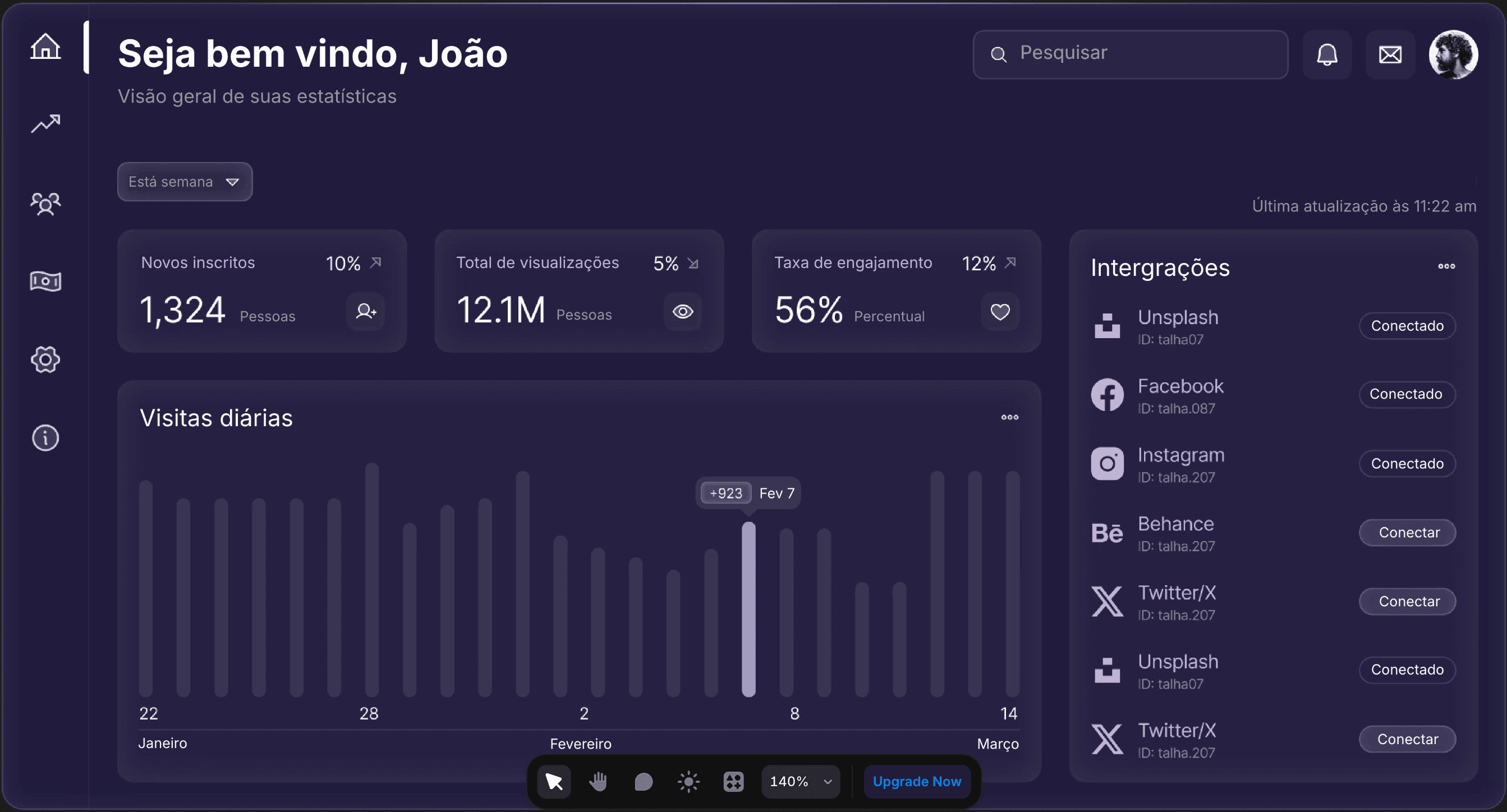Screen dimensions: 1507x812
Task: Toggle the brightness theme icon
Action: [x=688, y=782]
